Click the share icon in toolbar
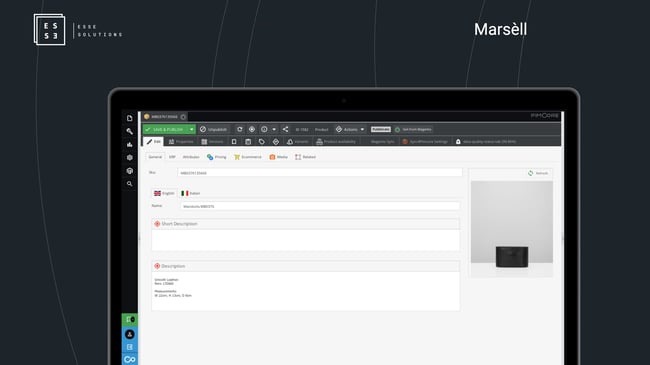 click(285, 129)
